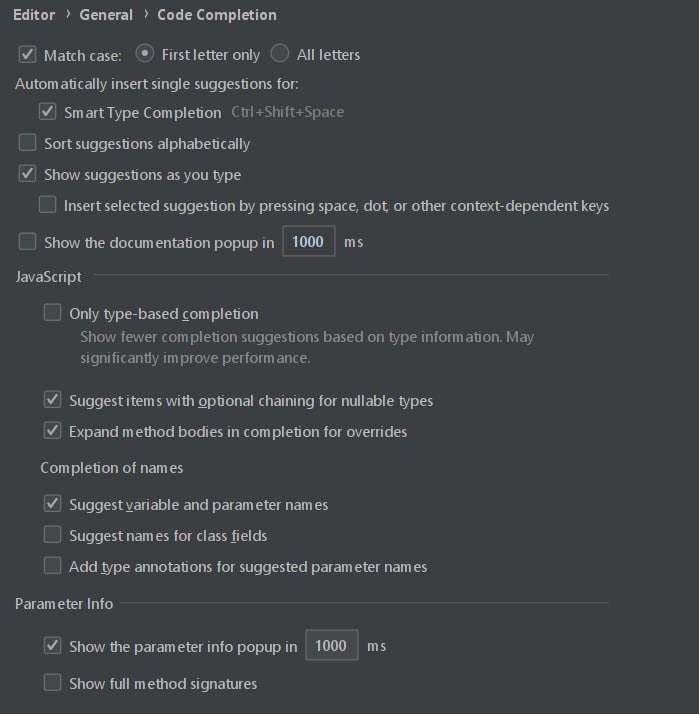This screenshot has height=714, width=699.
Task: Go to the General breadcrumb section
Action: coord(106,15)
